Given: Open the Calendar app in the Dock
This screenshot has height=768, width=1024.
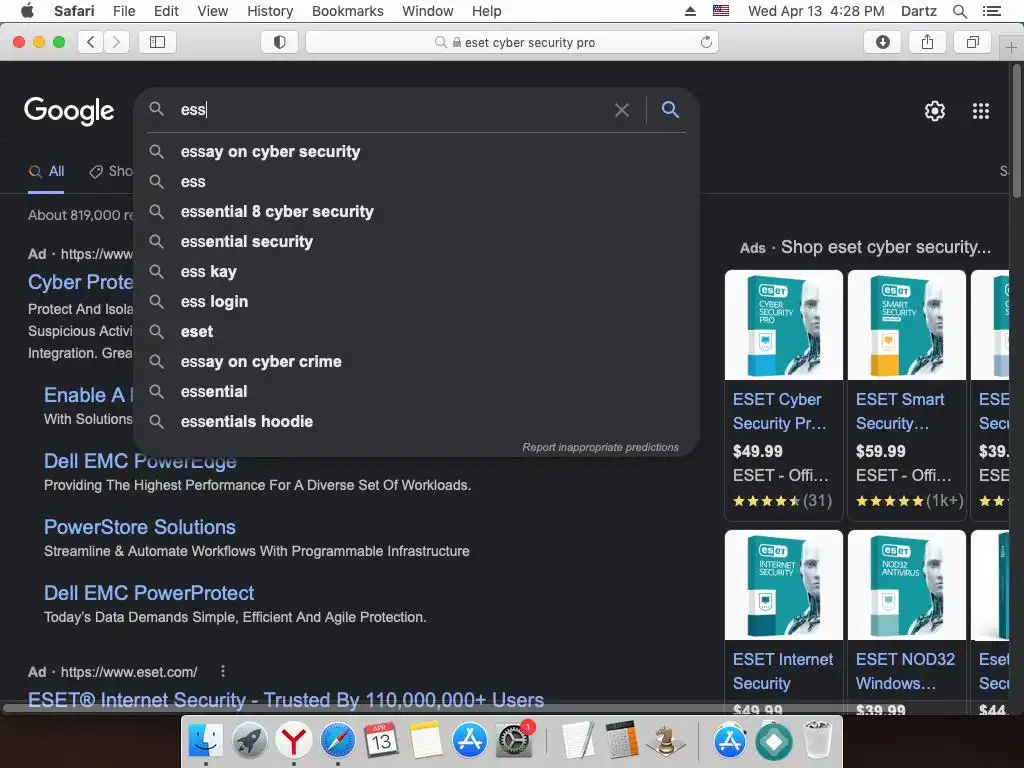Looking at the screenshot, I should [x=381, y=741].
